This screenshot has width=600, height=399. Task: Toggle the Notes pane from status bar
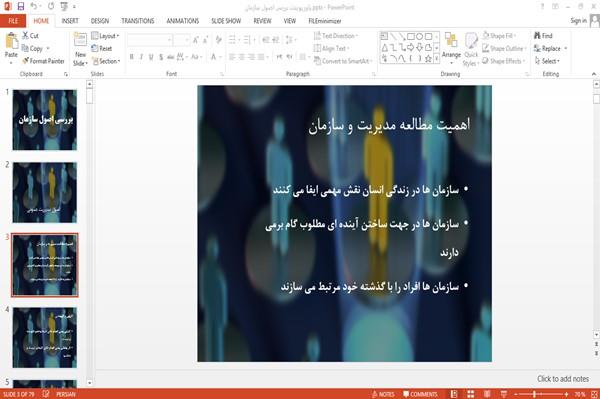[383, 394]
